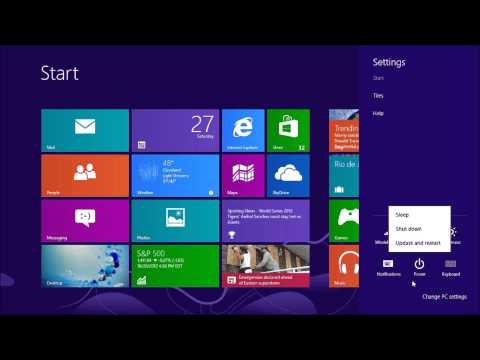This screenshot has height=360, width=480.
Task: Choose Shut down in power menu
Action: (419, 229)
